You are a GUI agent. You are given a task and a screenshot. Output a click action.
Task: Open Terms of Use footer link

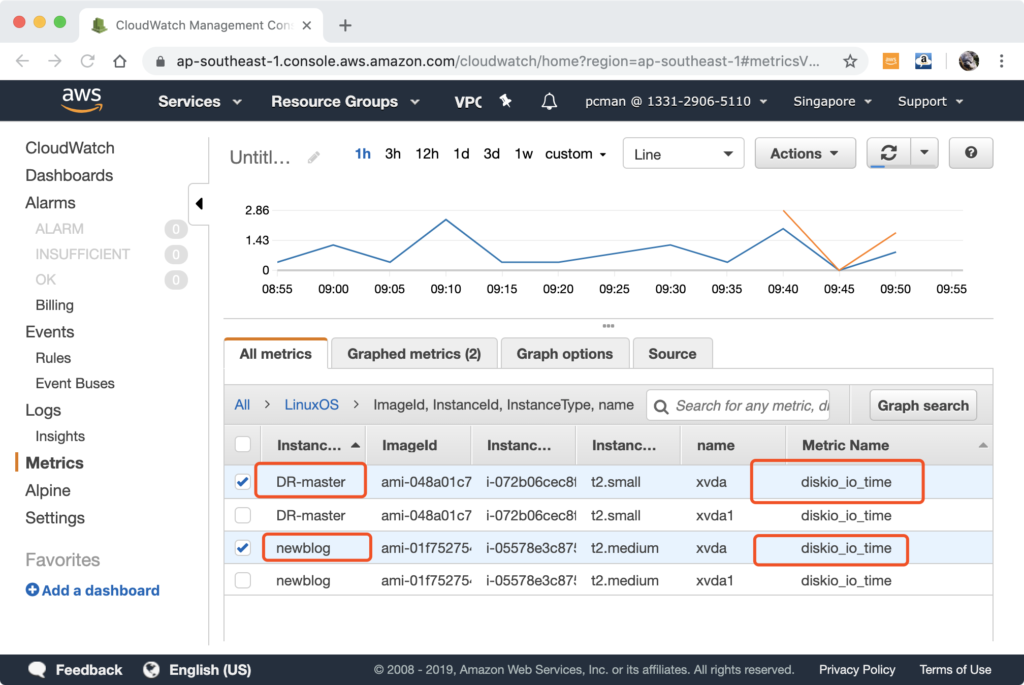click(955, 669)
